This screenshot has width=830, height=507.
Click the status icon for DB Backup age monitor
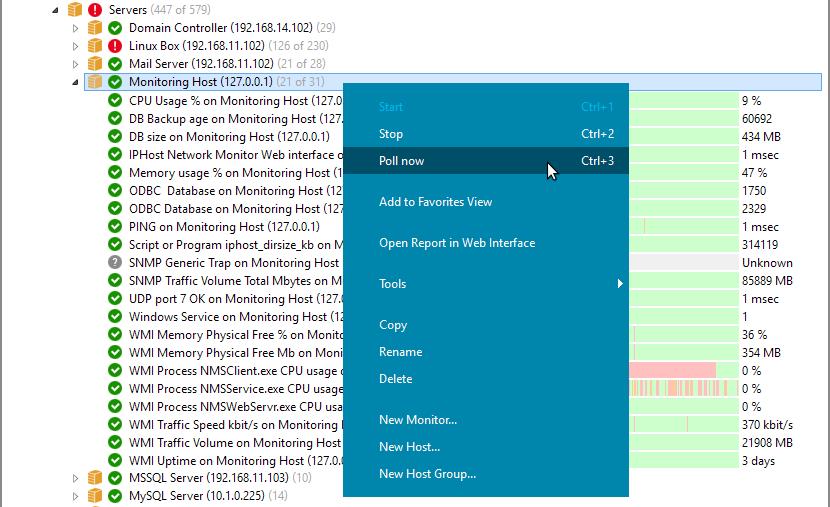pos(115,119)
